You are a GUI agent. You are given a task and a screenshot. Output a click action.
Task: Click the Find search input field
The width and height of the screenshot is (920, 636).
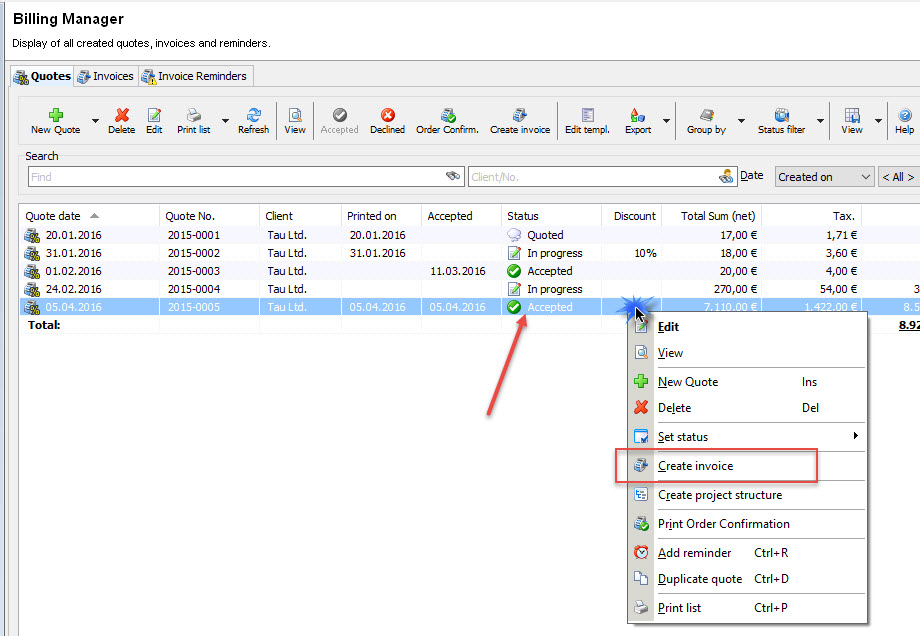coord(235,177)
